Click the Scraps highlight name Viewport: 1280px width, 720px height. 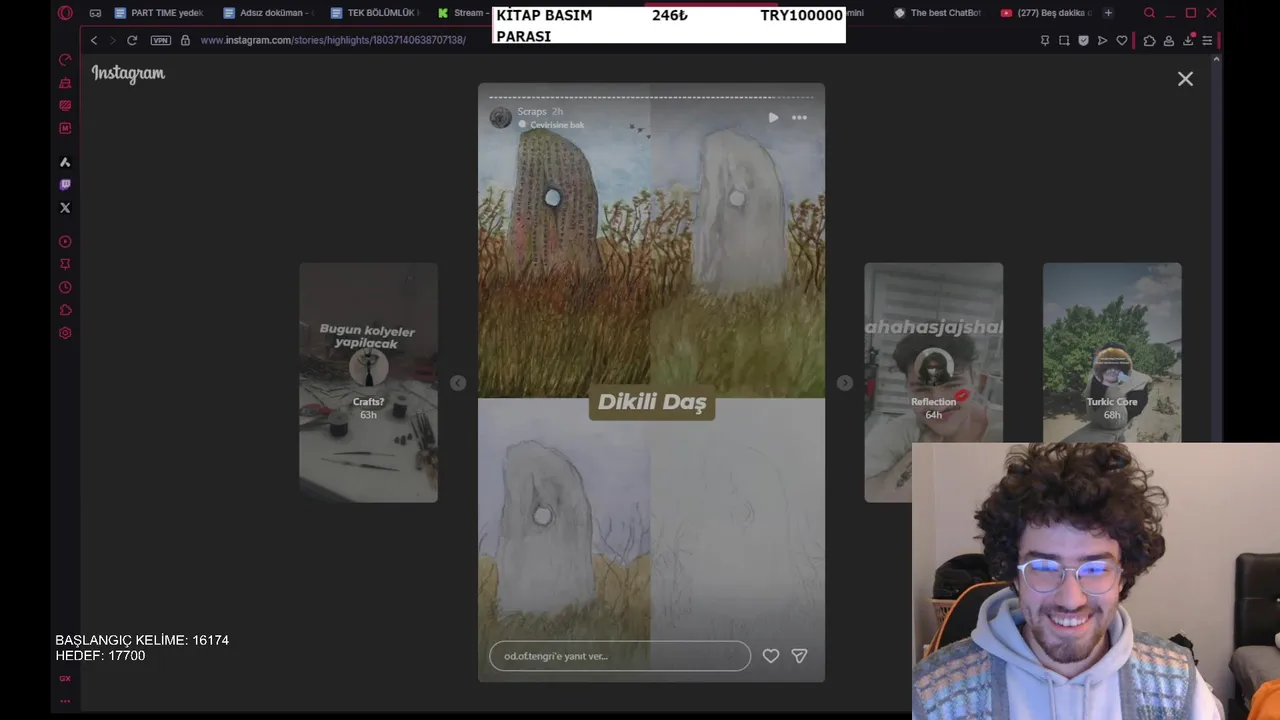point(532,112)
